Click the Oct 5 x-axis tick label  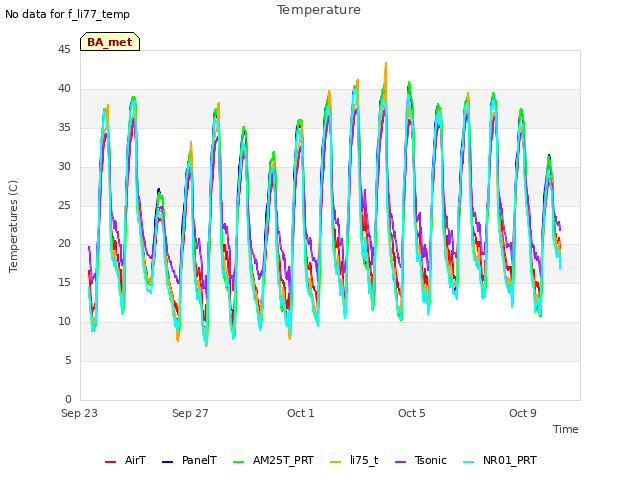(412, 413)
